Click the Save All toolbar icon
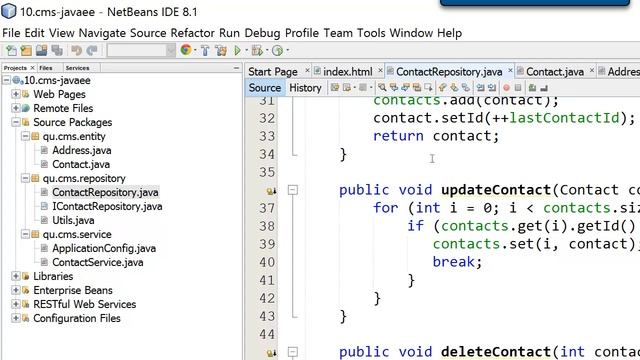The width and height of the screenshot is (640, 360). (57, 50)
